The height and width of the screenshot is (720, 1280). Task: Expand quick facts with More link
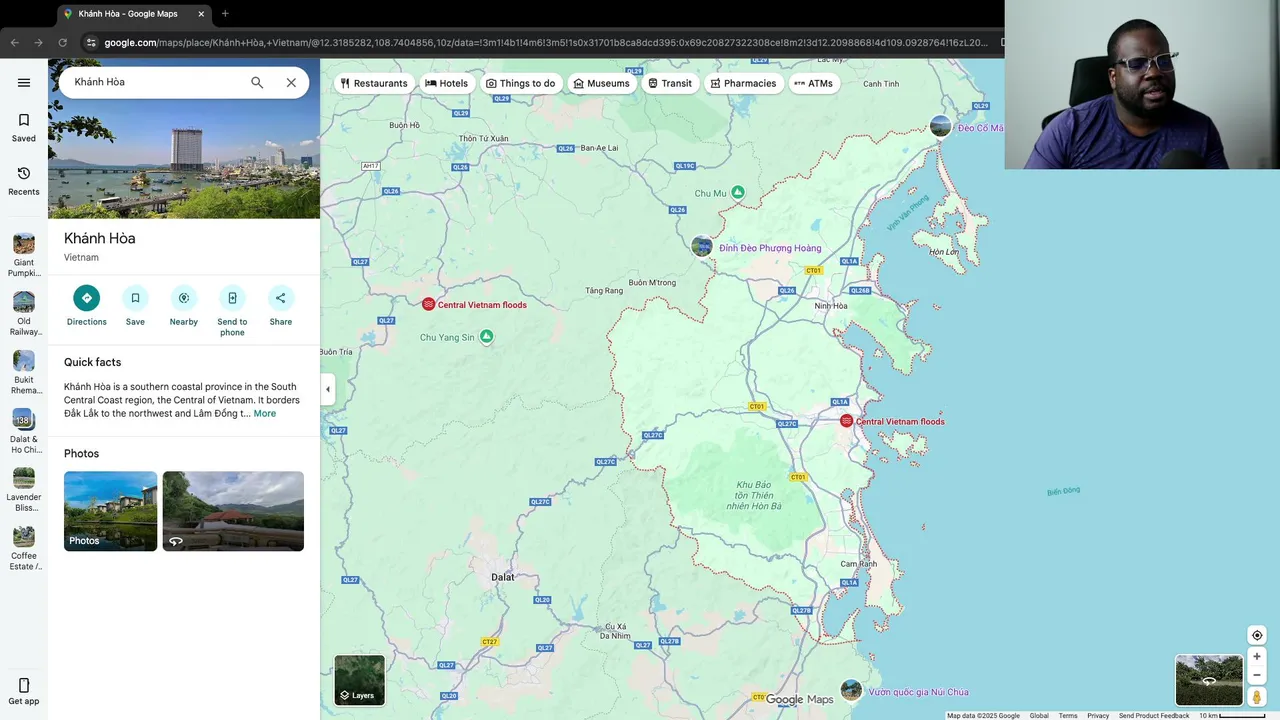click(264, 414)
